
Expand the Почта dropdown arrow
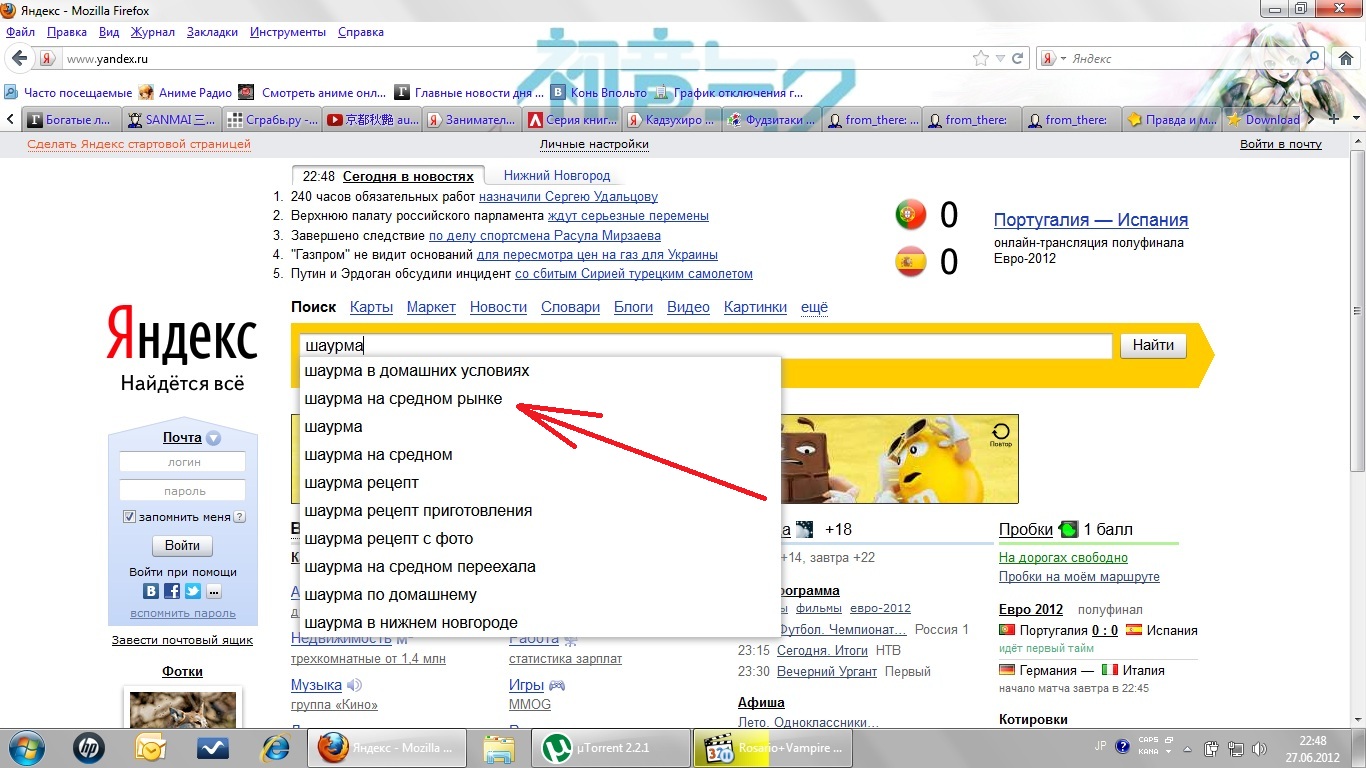(213, 438)
